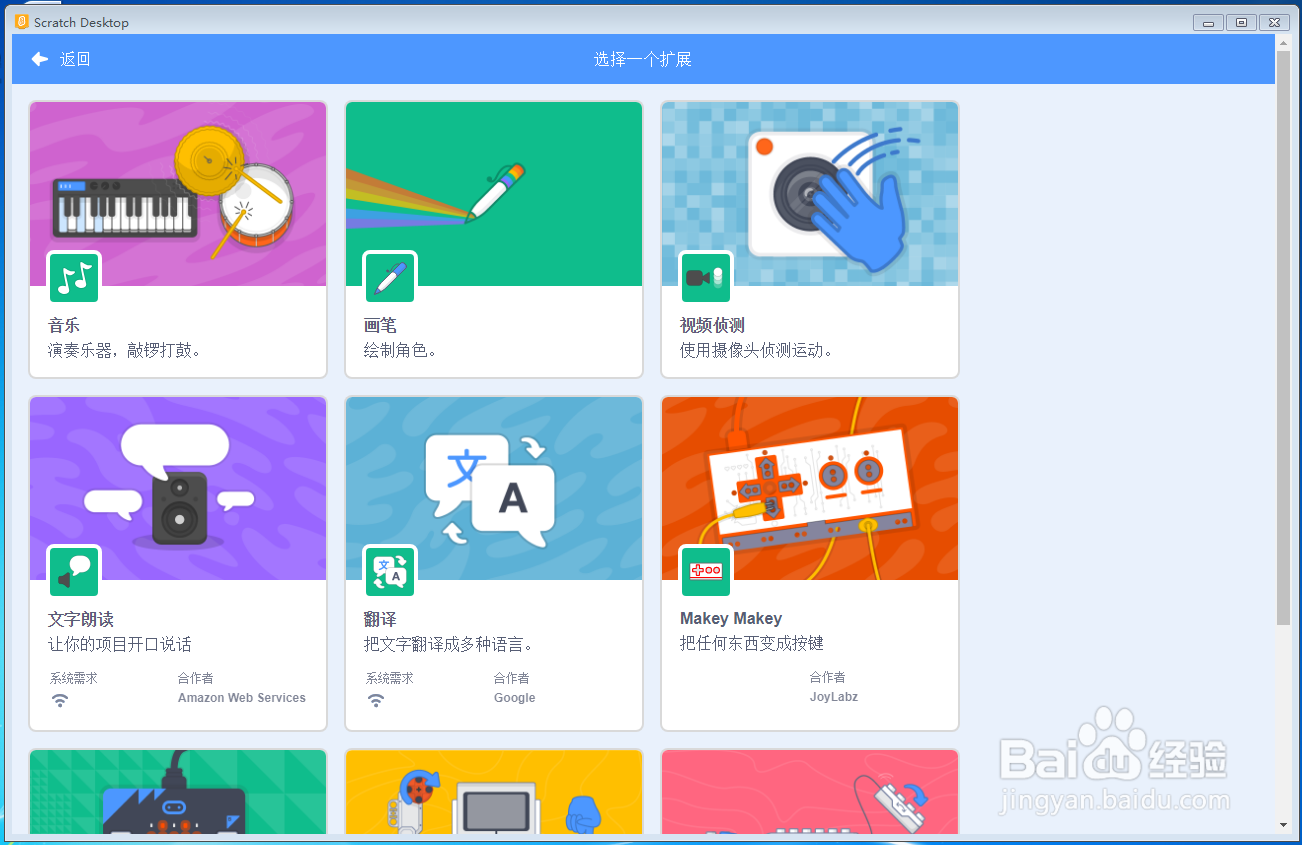Viewport: 1302px width, 845px height.
Task: Open the 翻译 translation bubbles thumbnail
Action: click(494, 488)
